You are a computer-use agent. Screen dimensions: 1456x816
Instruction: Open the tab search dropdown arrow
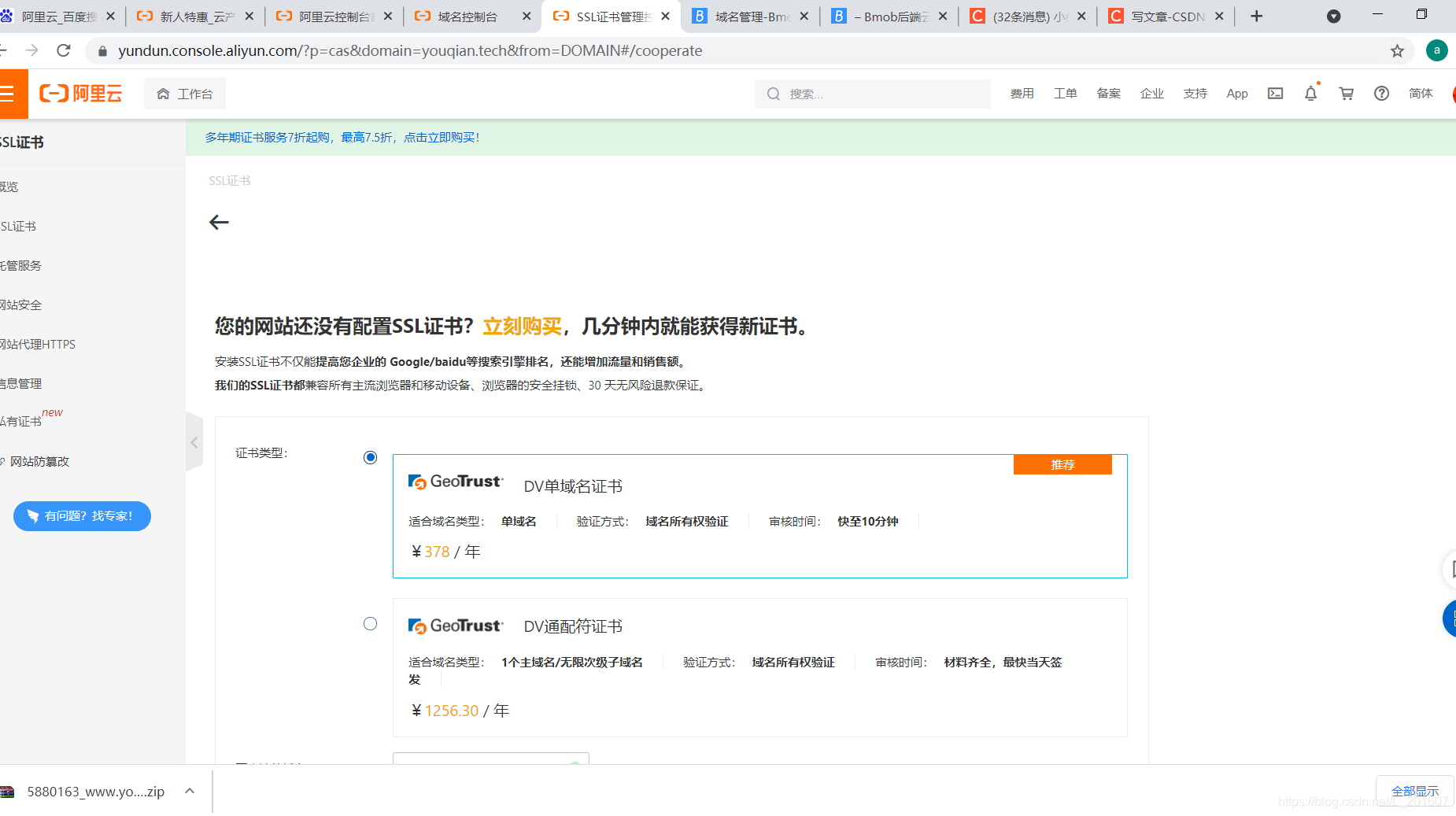(1334, 17)
